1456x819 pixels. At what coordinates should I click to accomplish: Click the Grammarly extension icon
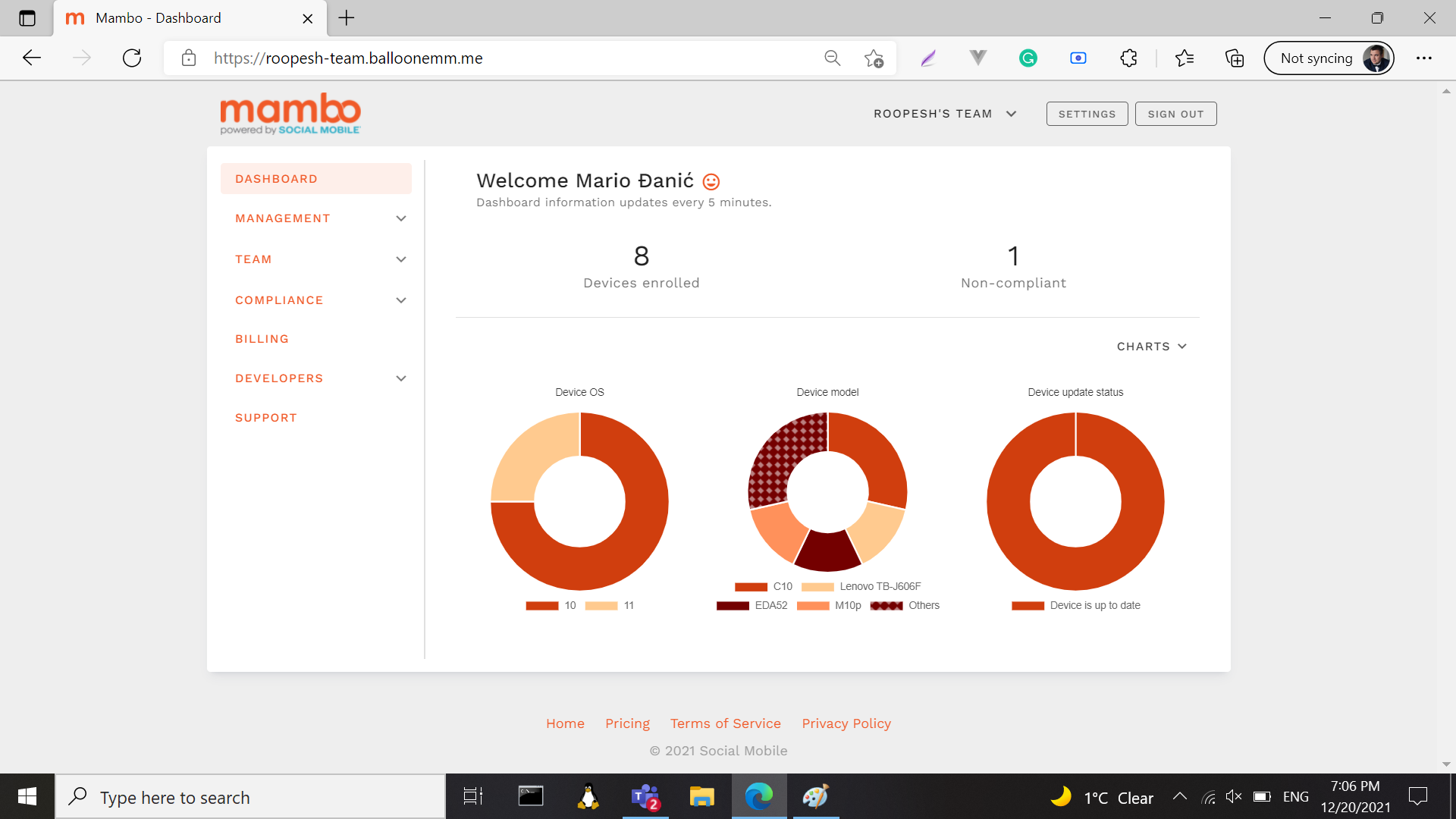click(1028, 58)
